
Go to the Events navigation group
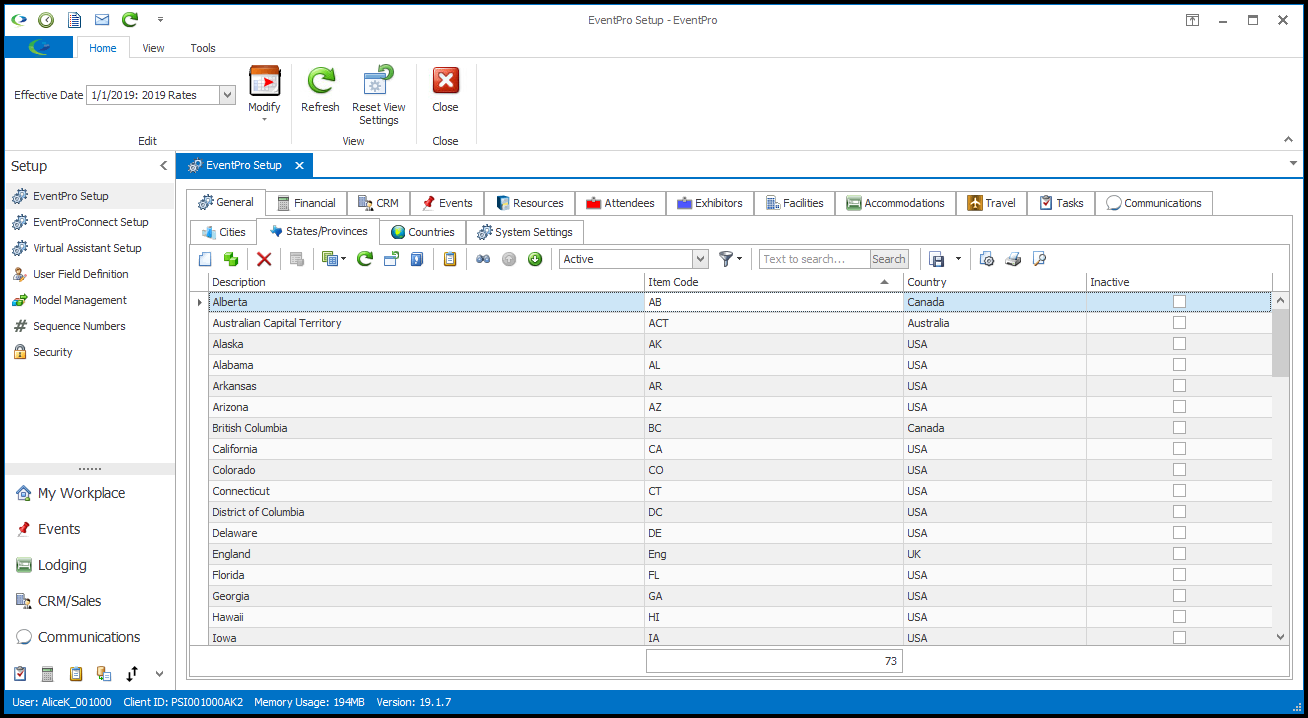point(90,529)
